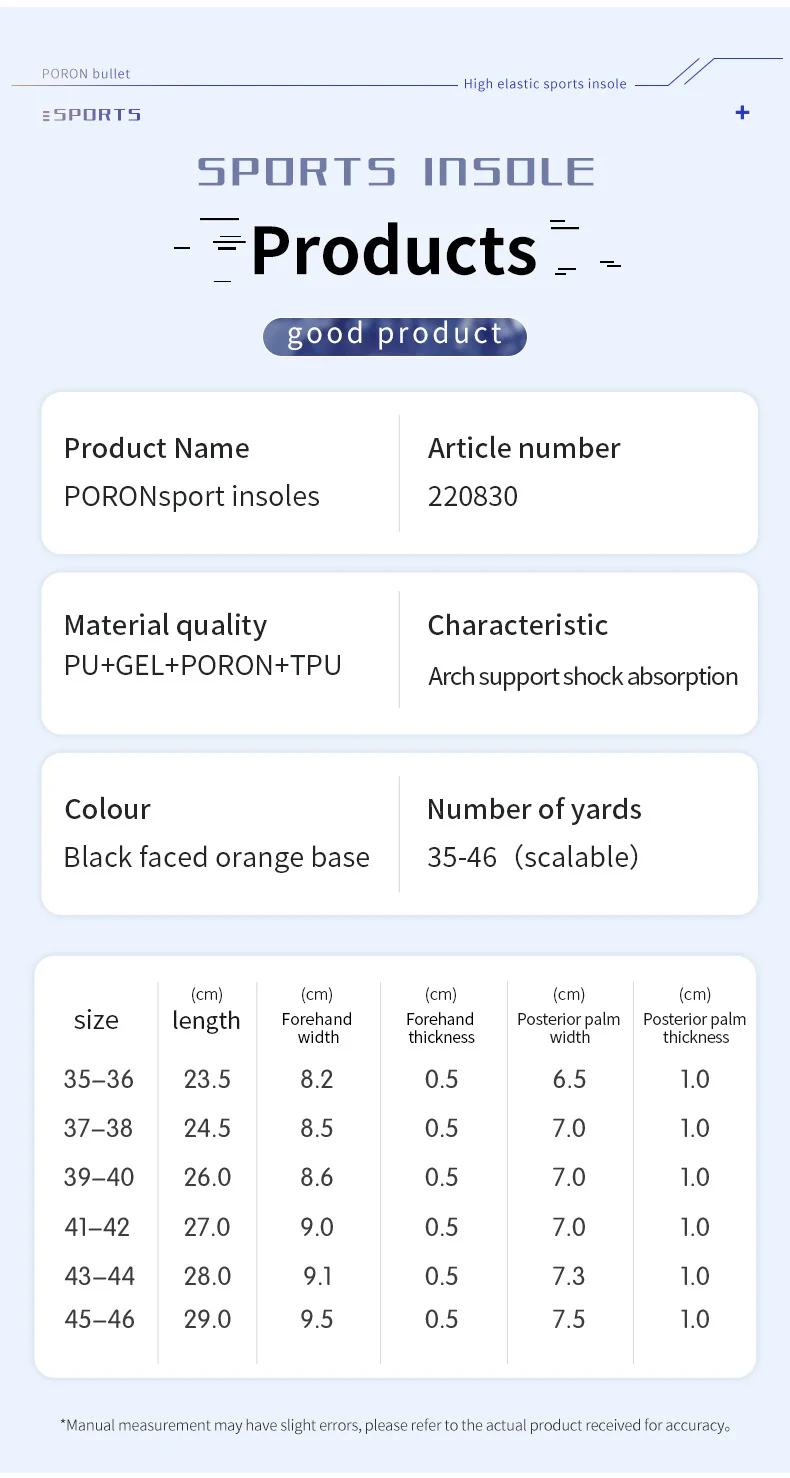Click the blue plus icon at top right
The height and width of the screenshot is (1478, 790).
pyautogui.click(x=742, y=113)
